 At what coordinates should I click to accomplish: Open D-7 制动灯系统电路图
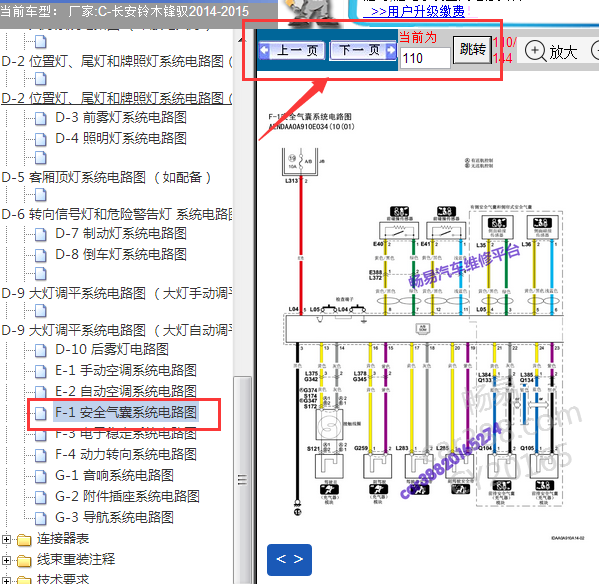pyautogui.click(x=121, y=233)
